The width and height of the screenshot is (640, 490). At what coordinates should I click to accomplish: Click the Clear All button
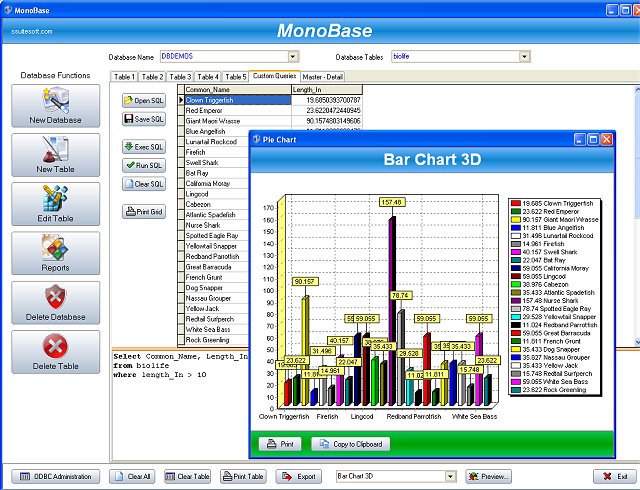[132, 476]
